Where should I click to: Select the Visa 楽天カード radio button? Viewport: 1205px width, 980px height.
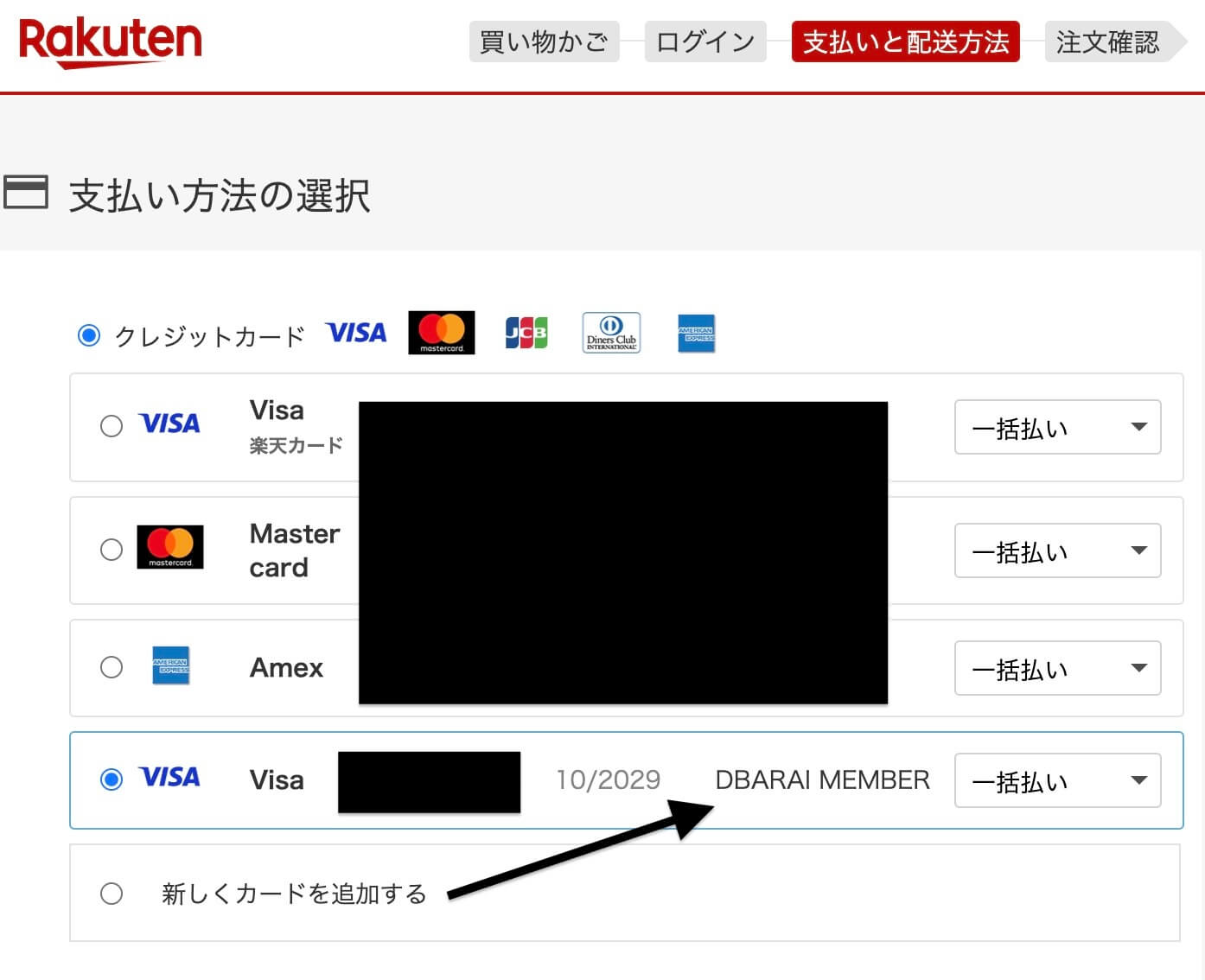pos(112,426)
